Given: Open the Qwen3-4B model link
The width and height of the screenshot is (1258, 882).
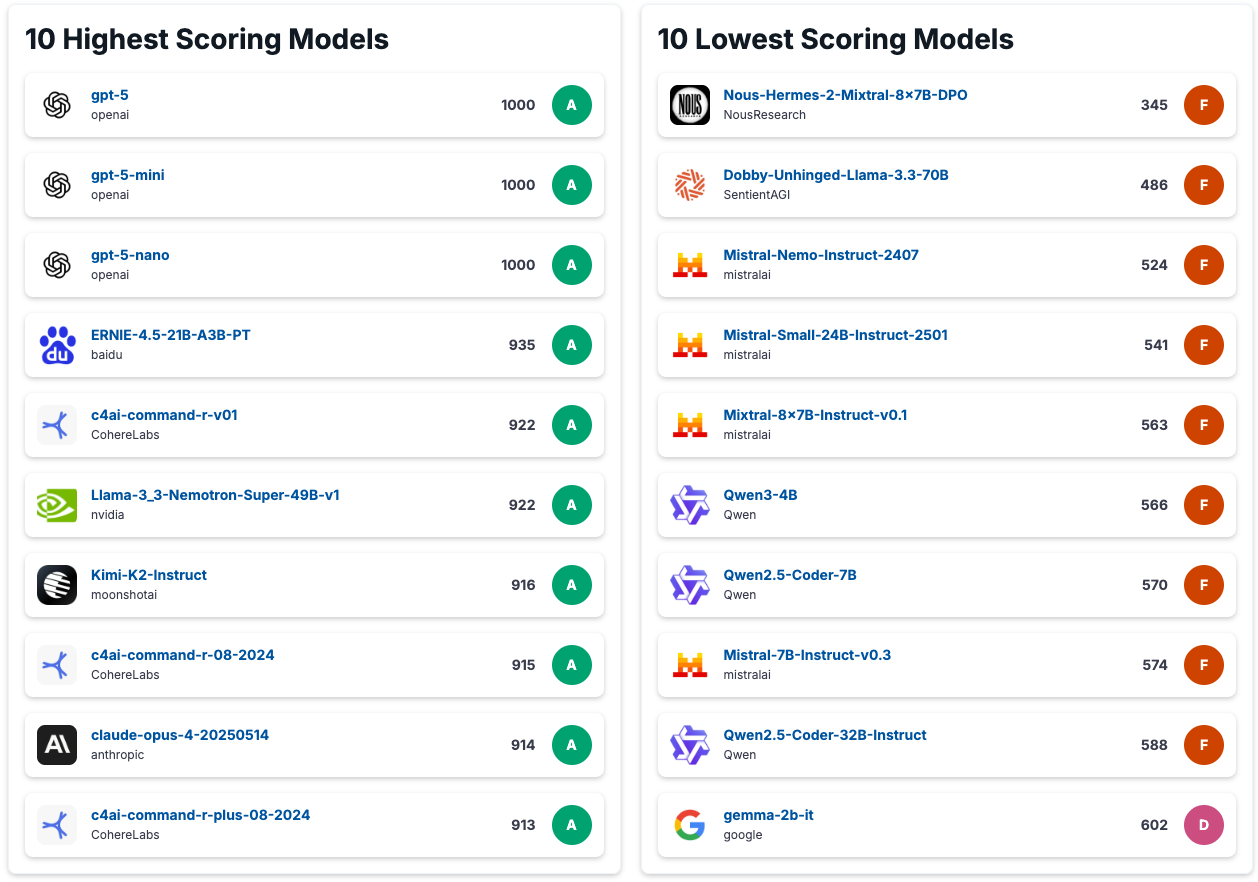Looking at the screenshot, I should (761, 495).
